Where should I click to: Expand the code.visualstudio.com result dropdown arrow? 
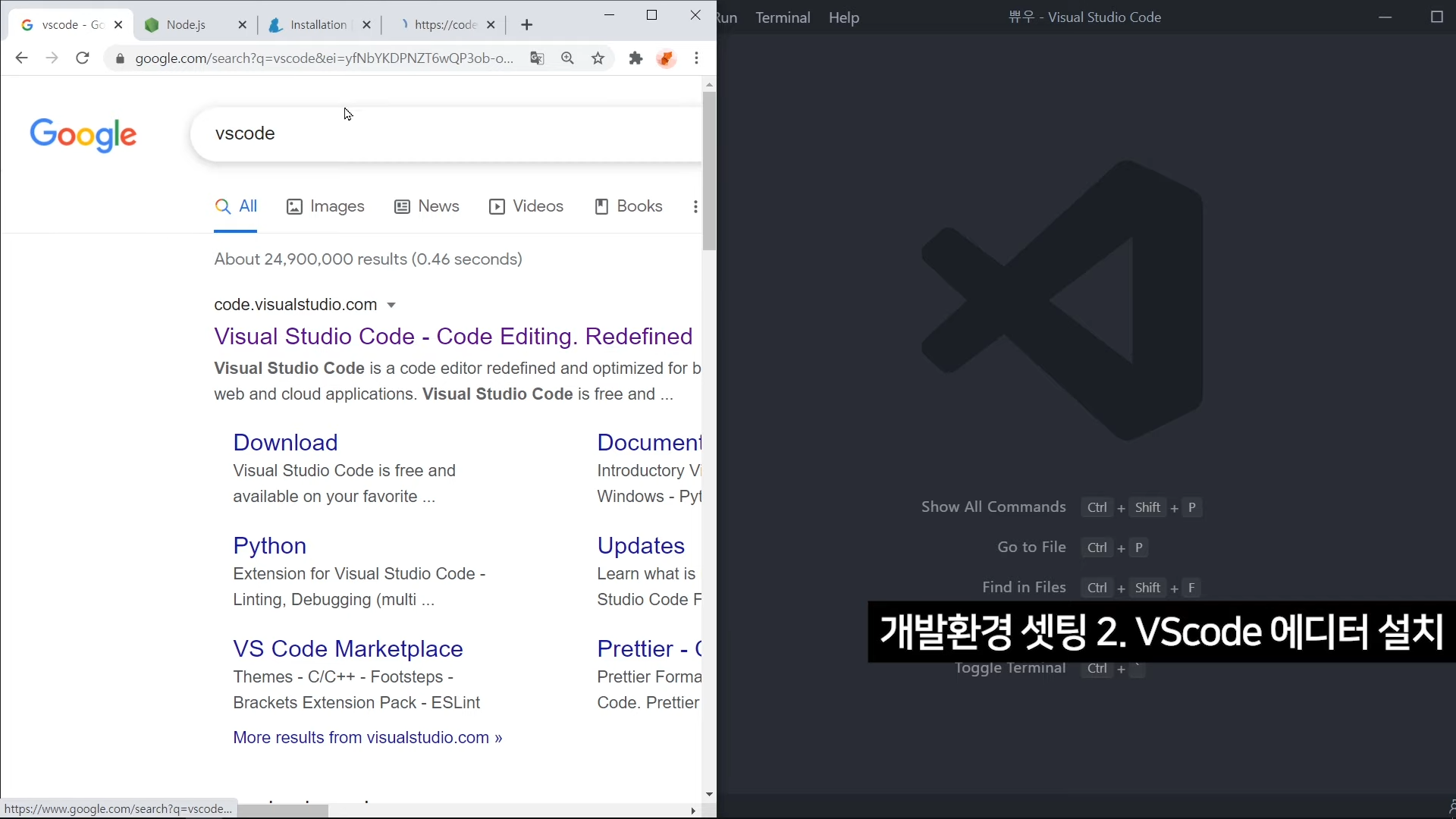391,305
